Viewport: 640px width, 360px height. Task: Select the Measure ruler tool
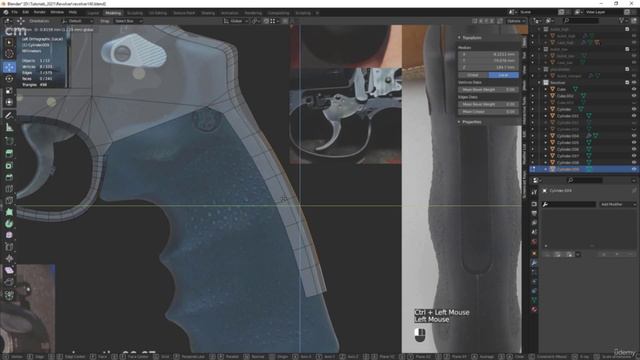coord(9,127)
